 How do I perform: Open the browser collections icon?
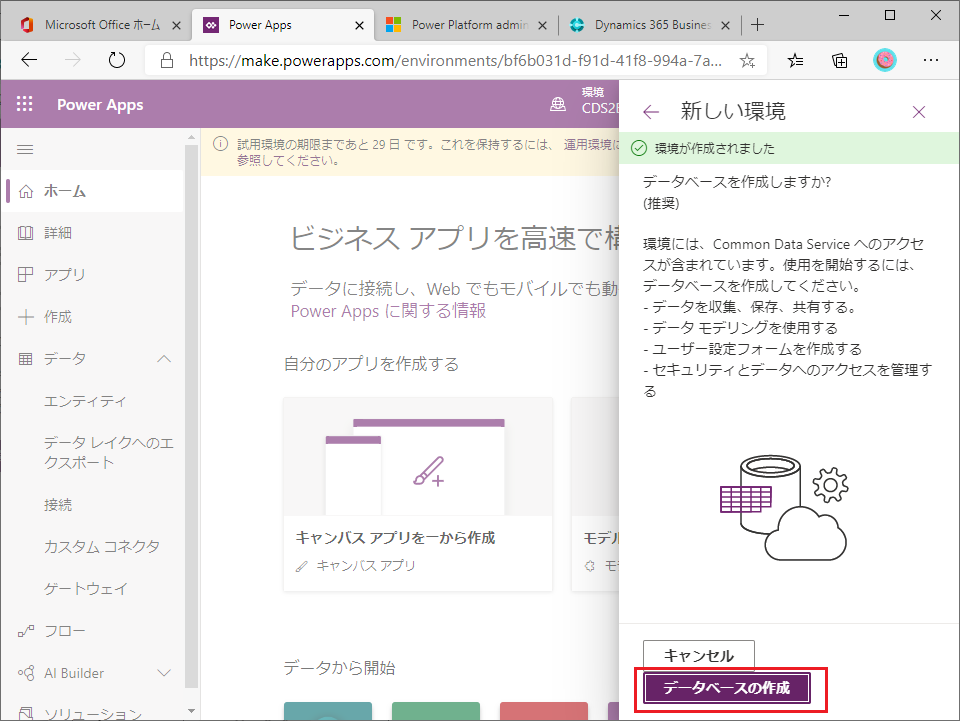click(x=840, y=61)
